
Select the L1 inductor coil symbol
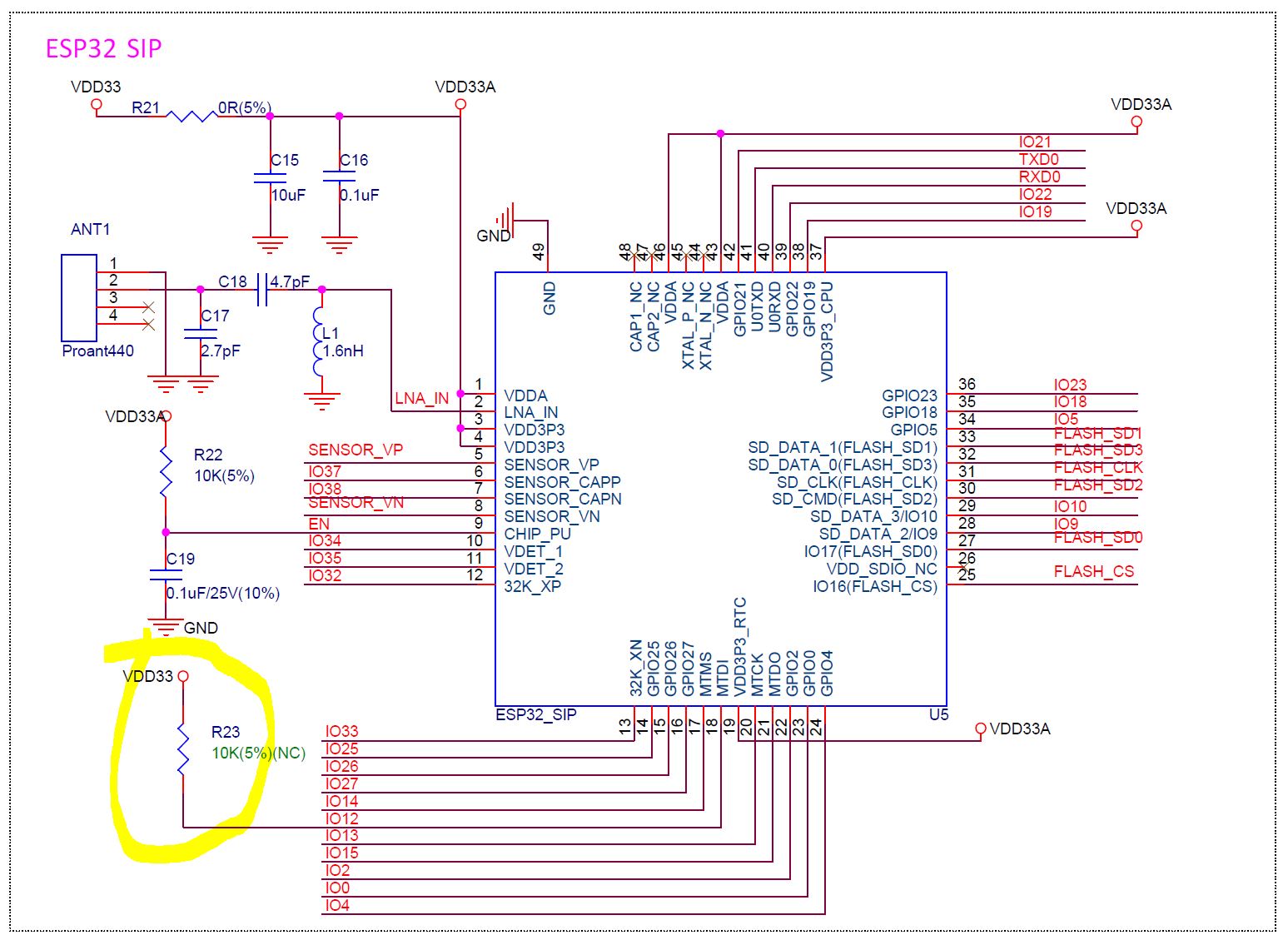tap(318, 342)
